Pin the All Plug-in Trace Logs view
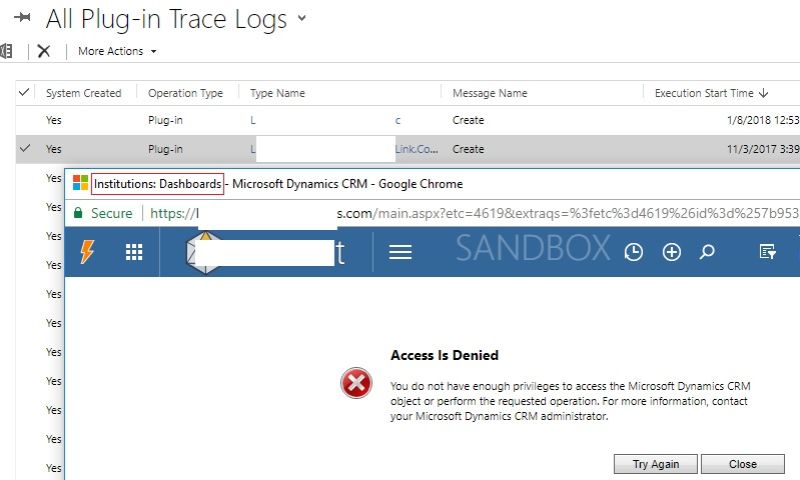The image size is (800, 480). [22, 18]
